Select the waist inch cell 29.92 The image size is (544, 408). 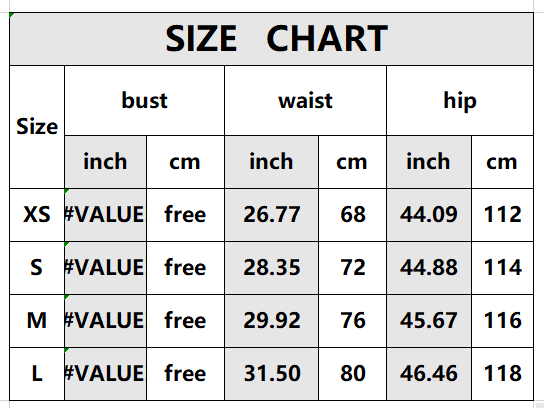[271, 321]
